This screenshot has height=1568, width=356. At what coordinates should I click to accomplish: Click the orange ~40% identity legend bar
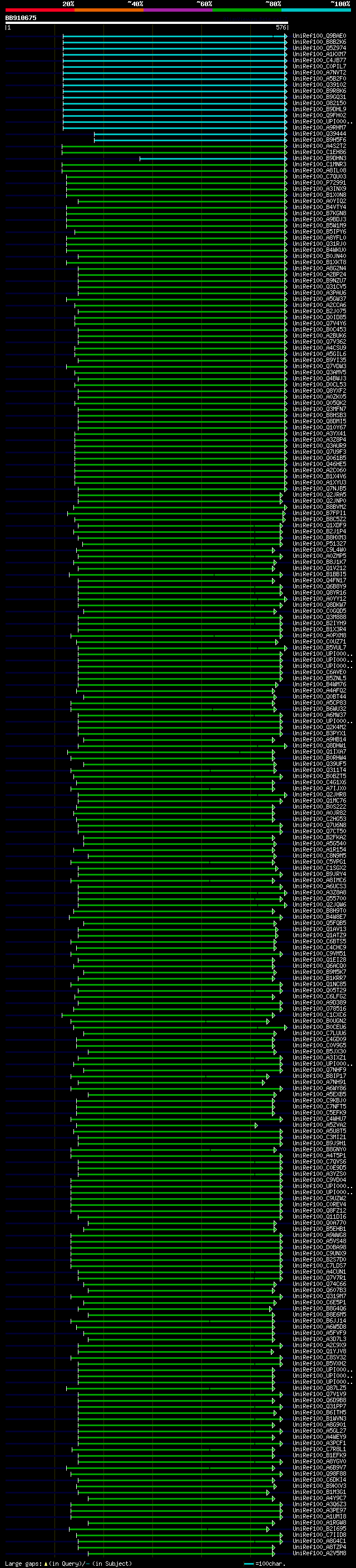[x=109, y=10]
